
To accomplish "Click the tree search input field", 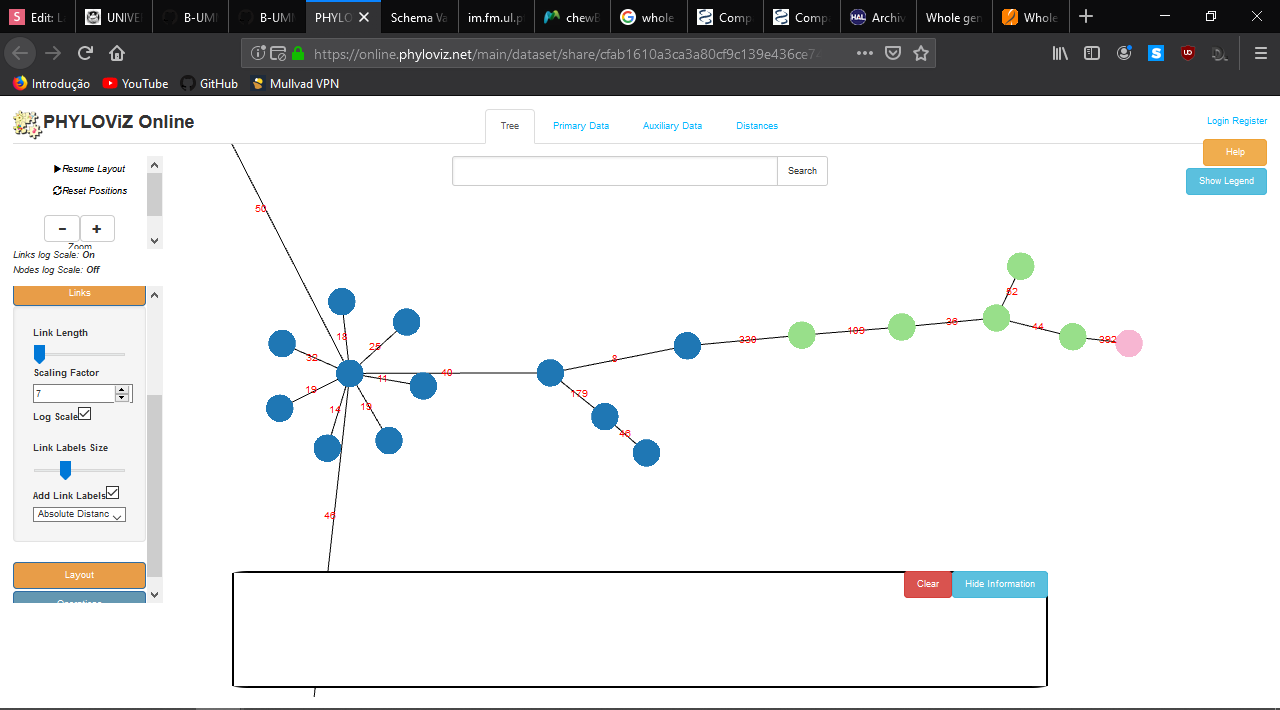I will coord(615,171).
